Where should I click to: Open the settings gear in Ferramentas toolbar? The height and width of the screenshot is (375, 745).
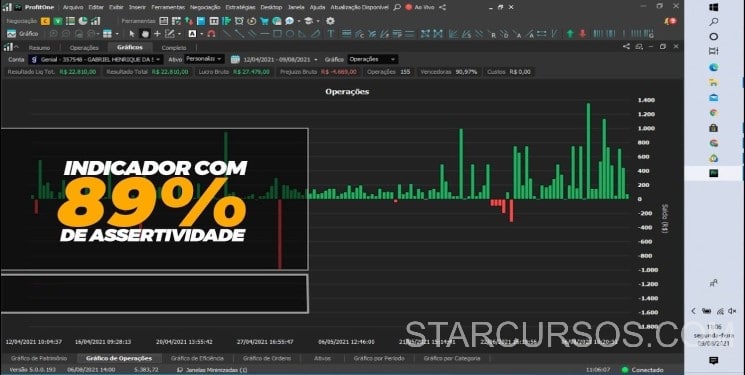(330, 21)
